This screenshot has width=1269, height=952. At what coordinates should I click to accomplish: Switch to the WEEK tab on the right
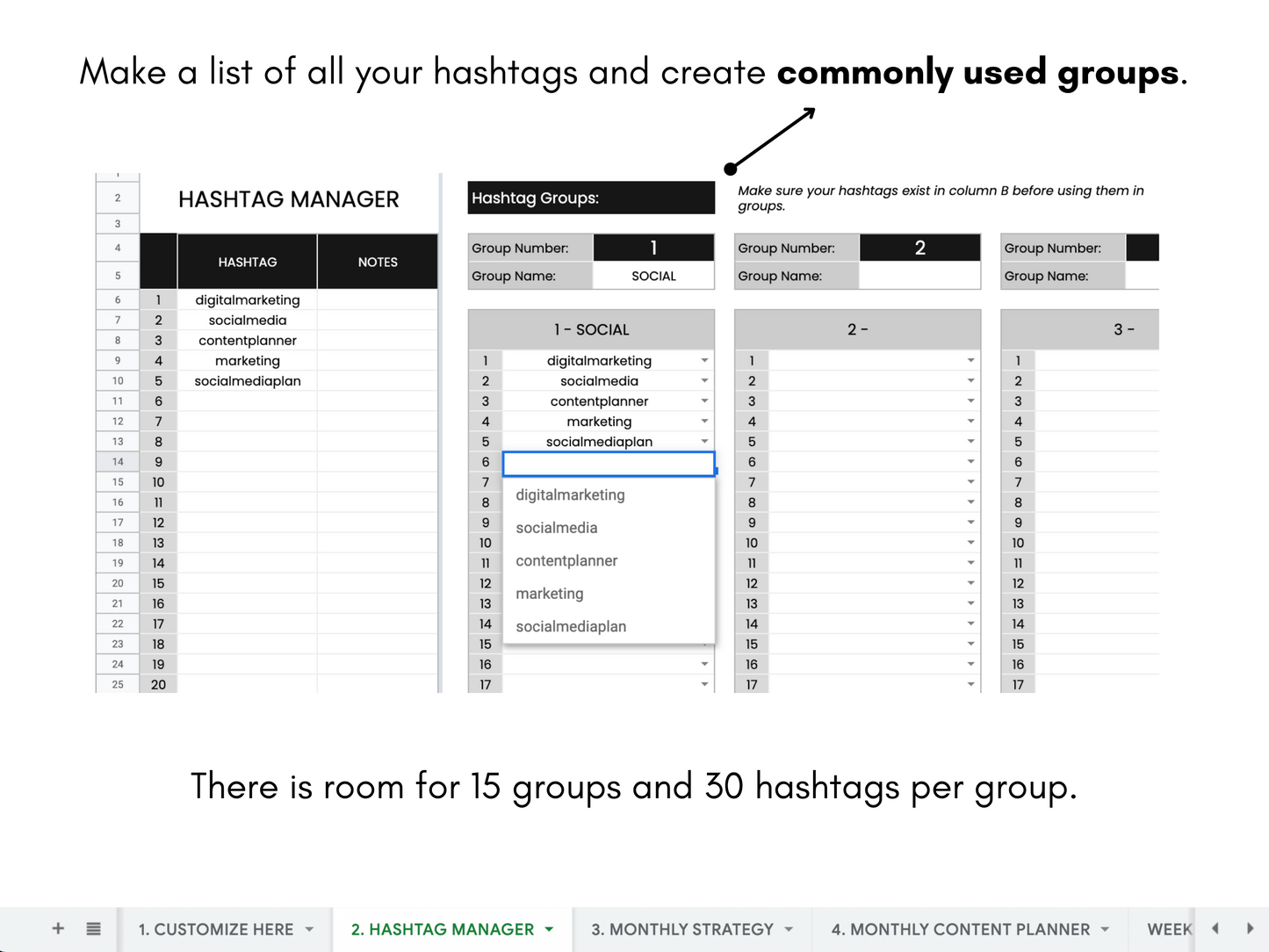(1168, 928)
